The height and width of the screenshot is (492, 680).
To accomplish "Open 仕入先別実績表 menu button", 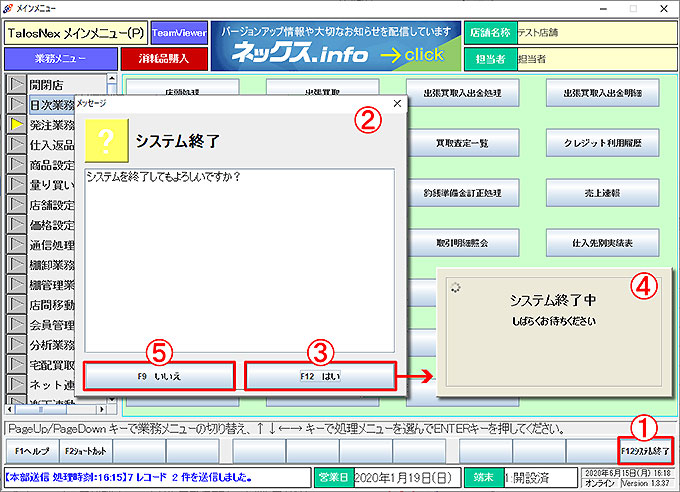I will tap(602, 243).
